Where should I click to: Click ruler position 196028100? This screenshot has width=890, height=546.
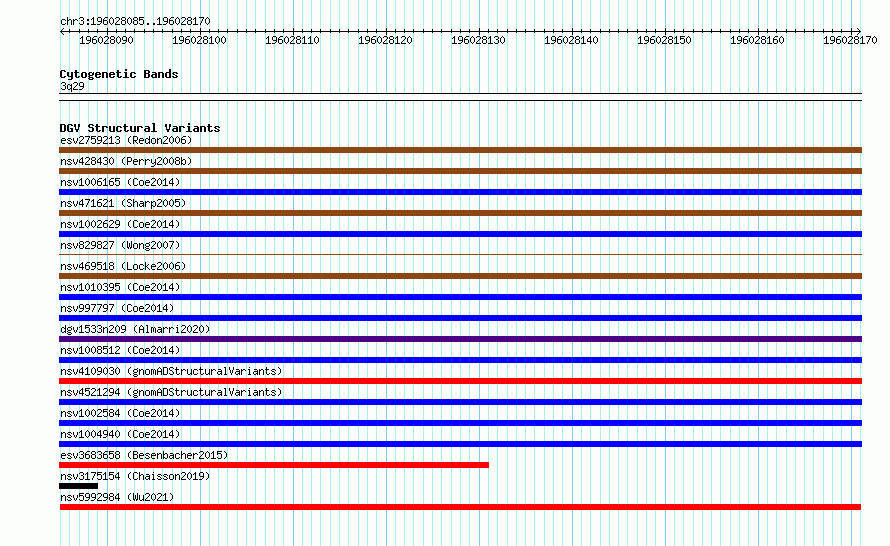click(x=199, y=40)
